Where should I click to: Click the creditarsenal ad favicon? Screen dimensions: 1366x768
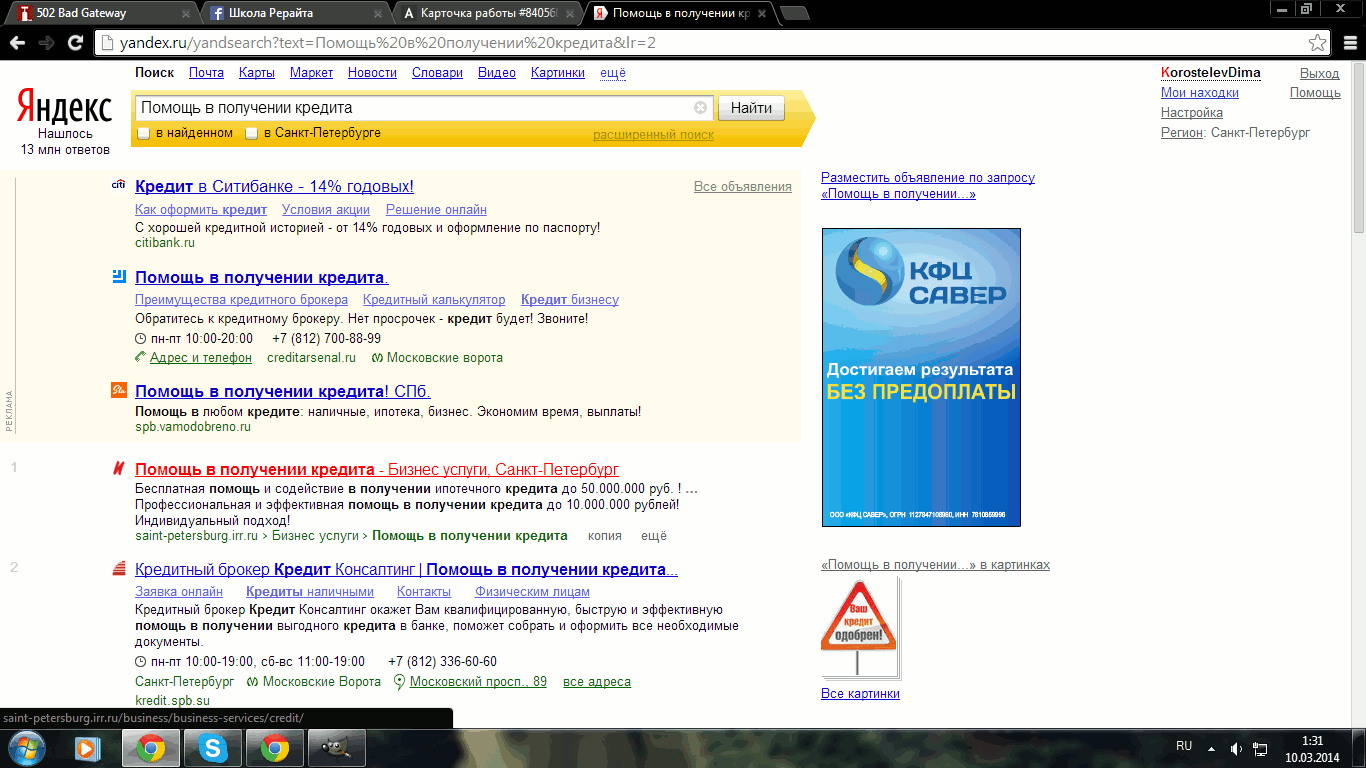(118, 276)
